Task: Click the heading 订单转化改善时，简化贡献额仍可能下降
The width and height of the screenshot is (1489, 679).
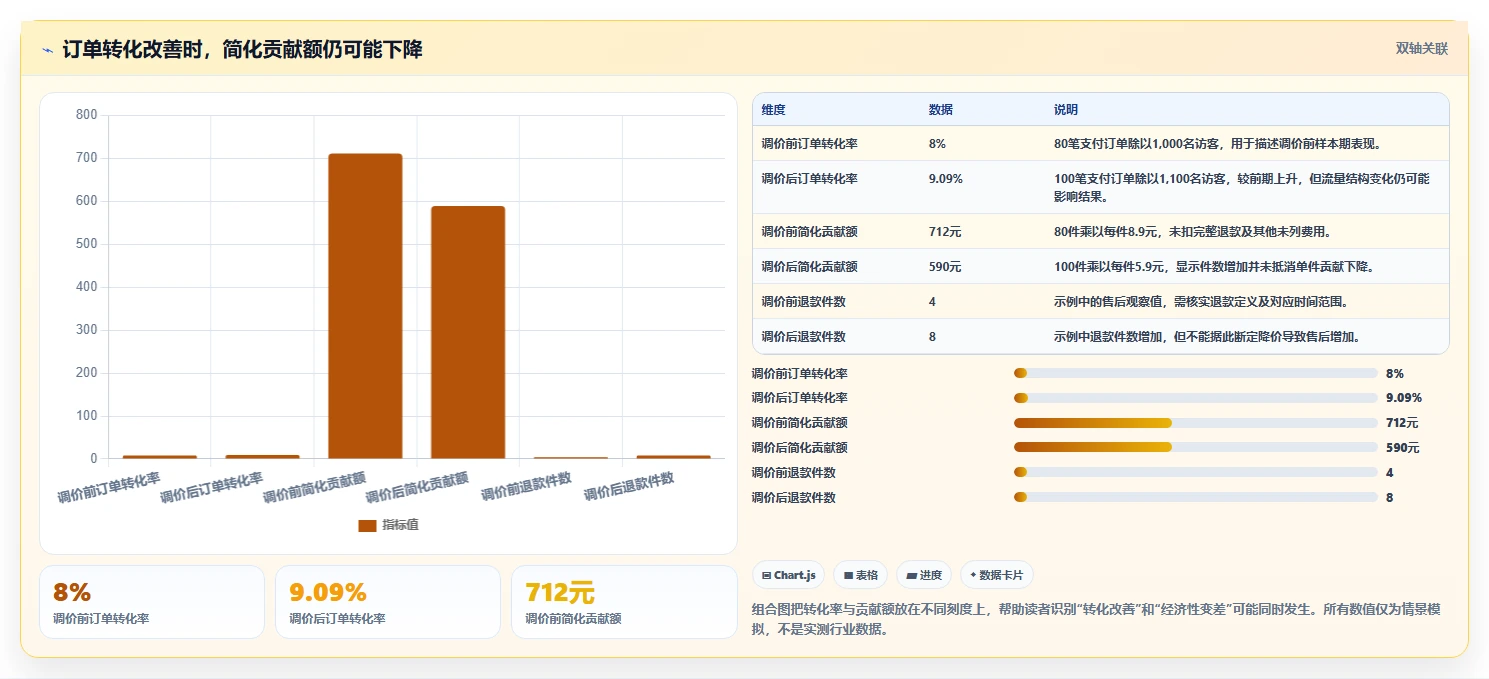Action: [242, 49]
